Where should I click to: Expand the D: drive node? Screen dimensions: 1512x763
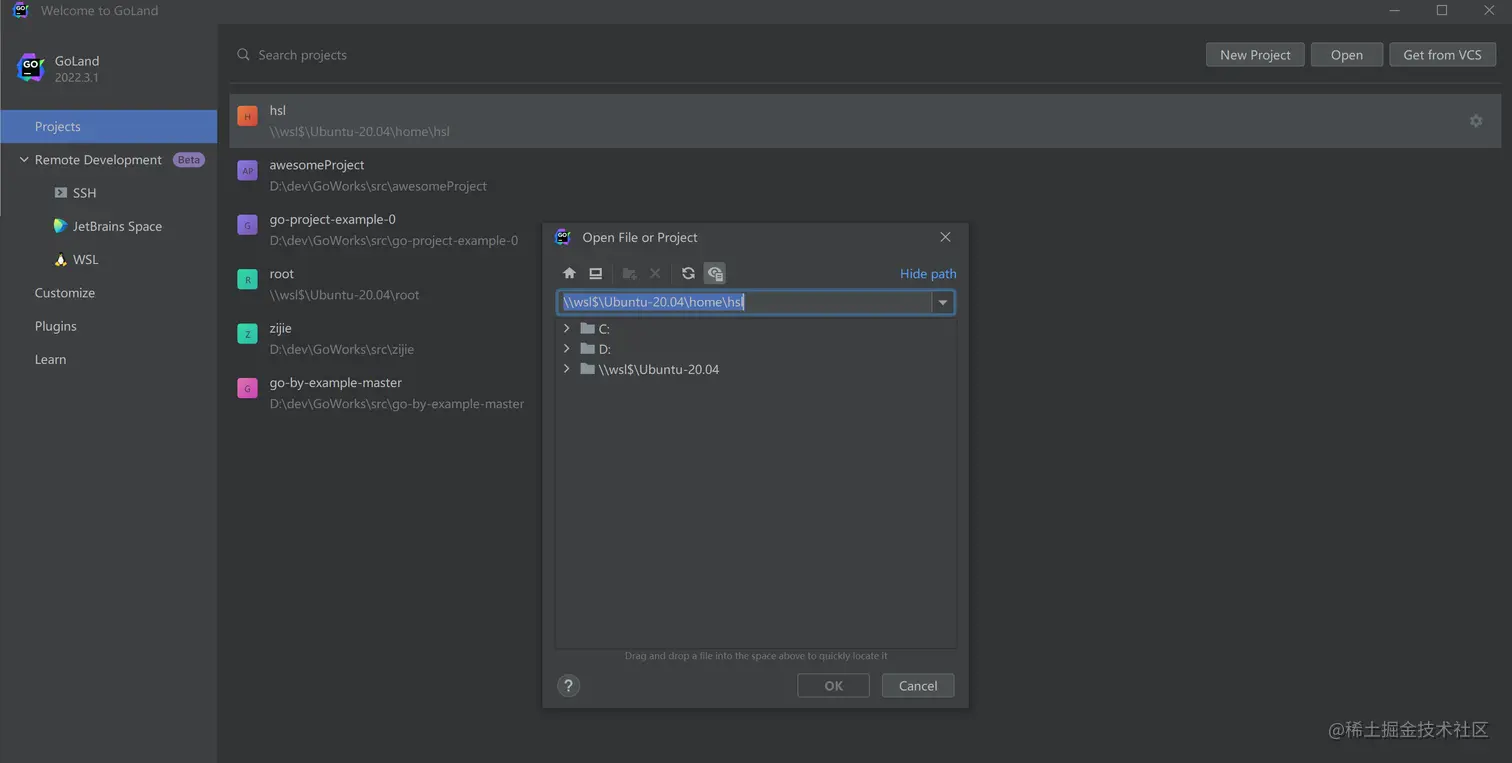567,348
